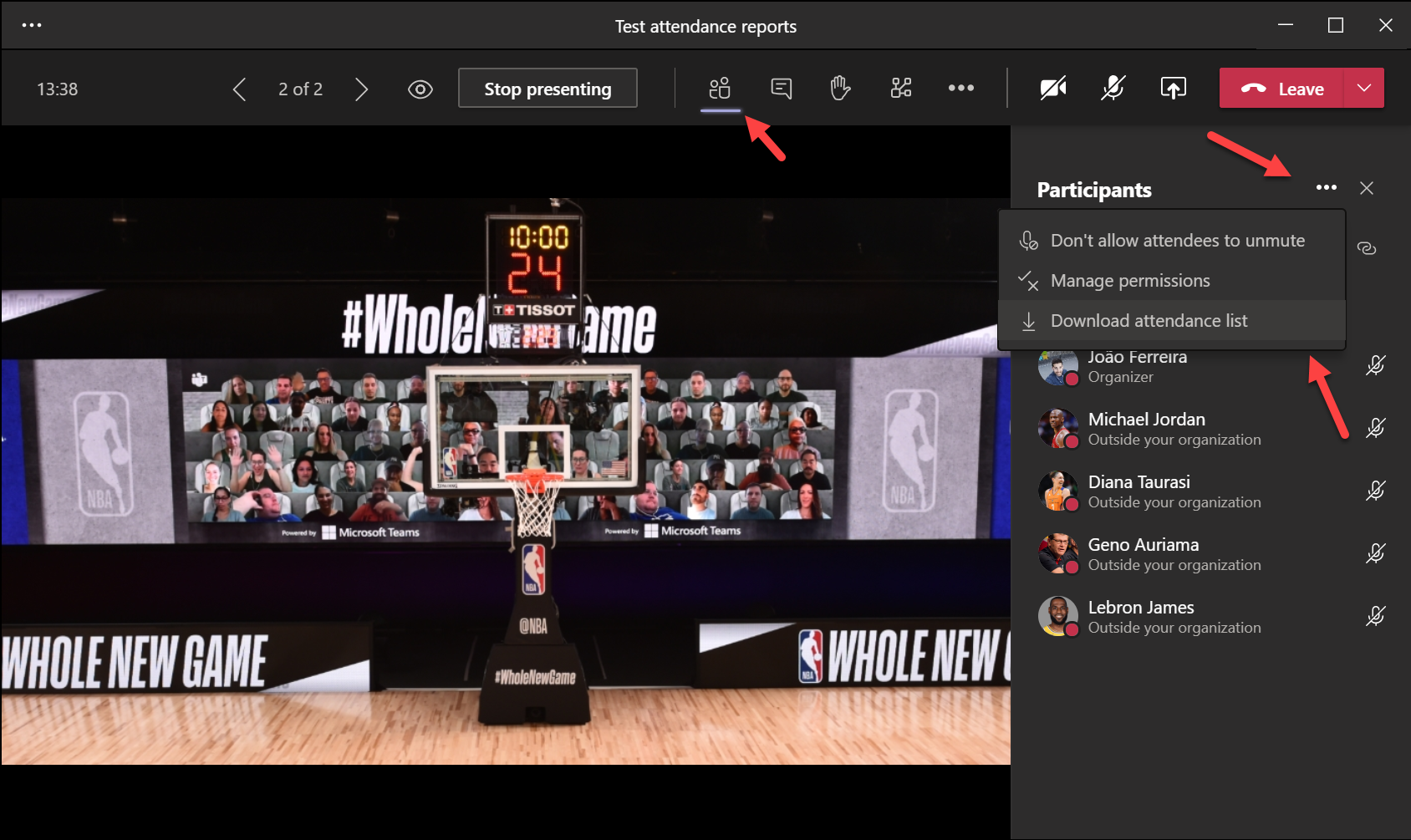This screenshot has width=1411, height=840.
Task: Select Download attendance list
Action: pyautogui.click(x=1149, y=321)
